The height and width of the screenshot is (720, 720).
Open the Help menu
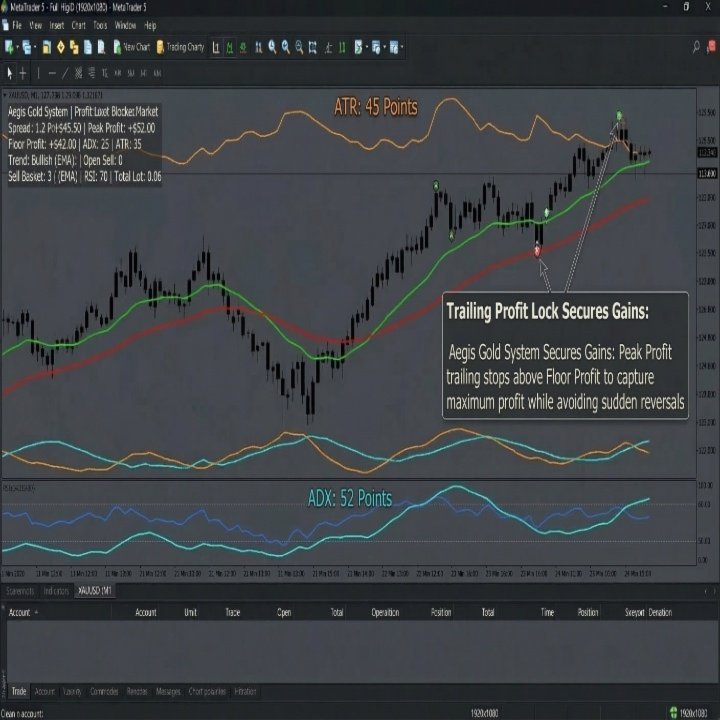coord(150,25)
